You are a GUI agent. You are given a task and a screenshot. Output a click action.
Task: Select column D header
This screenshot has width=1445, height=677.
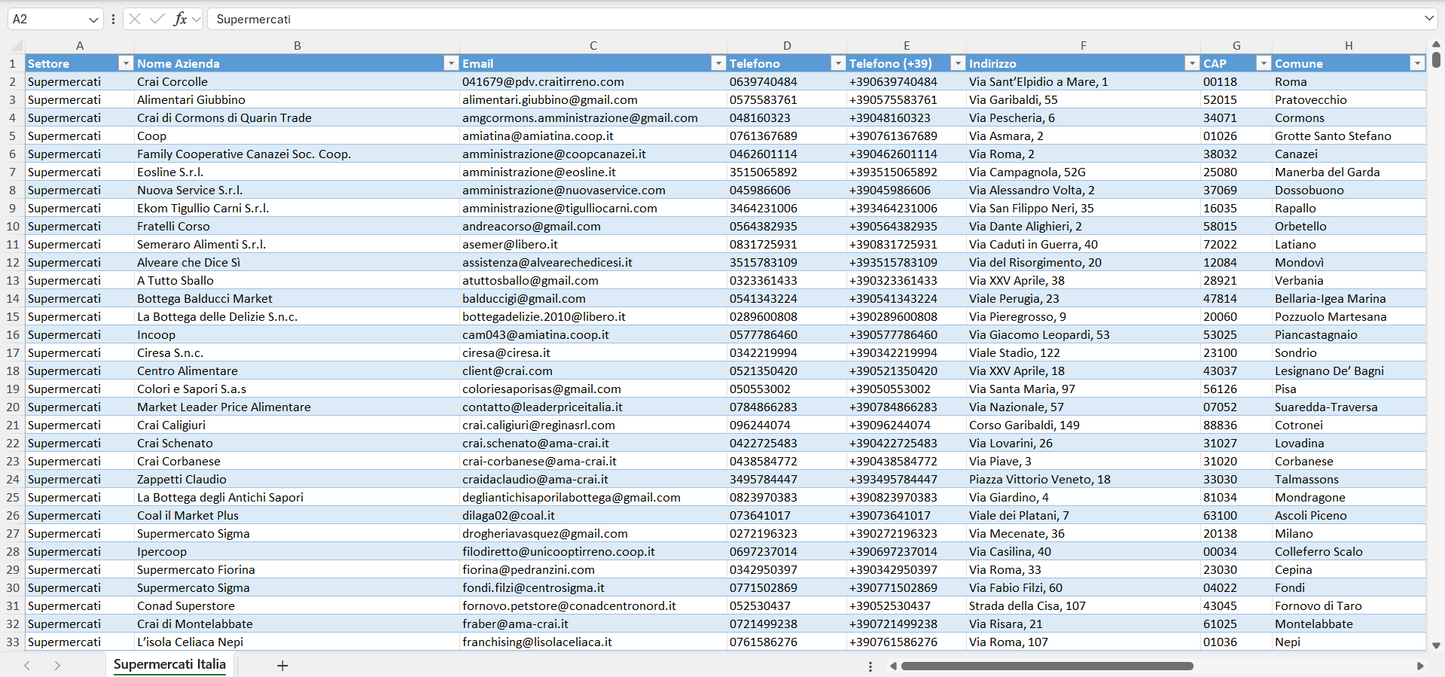tap(787, 45)
